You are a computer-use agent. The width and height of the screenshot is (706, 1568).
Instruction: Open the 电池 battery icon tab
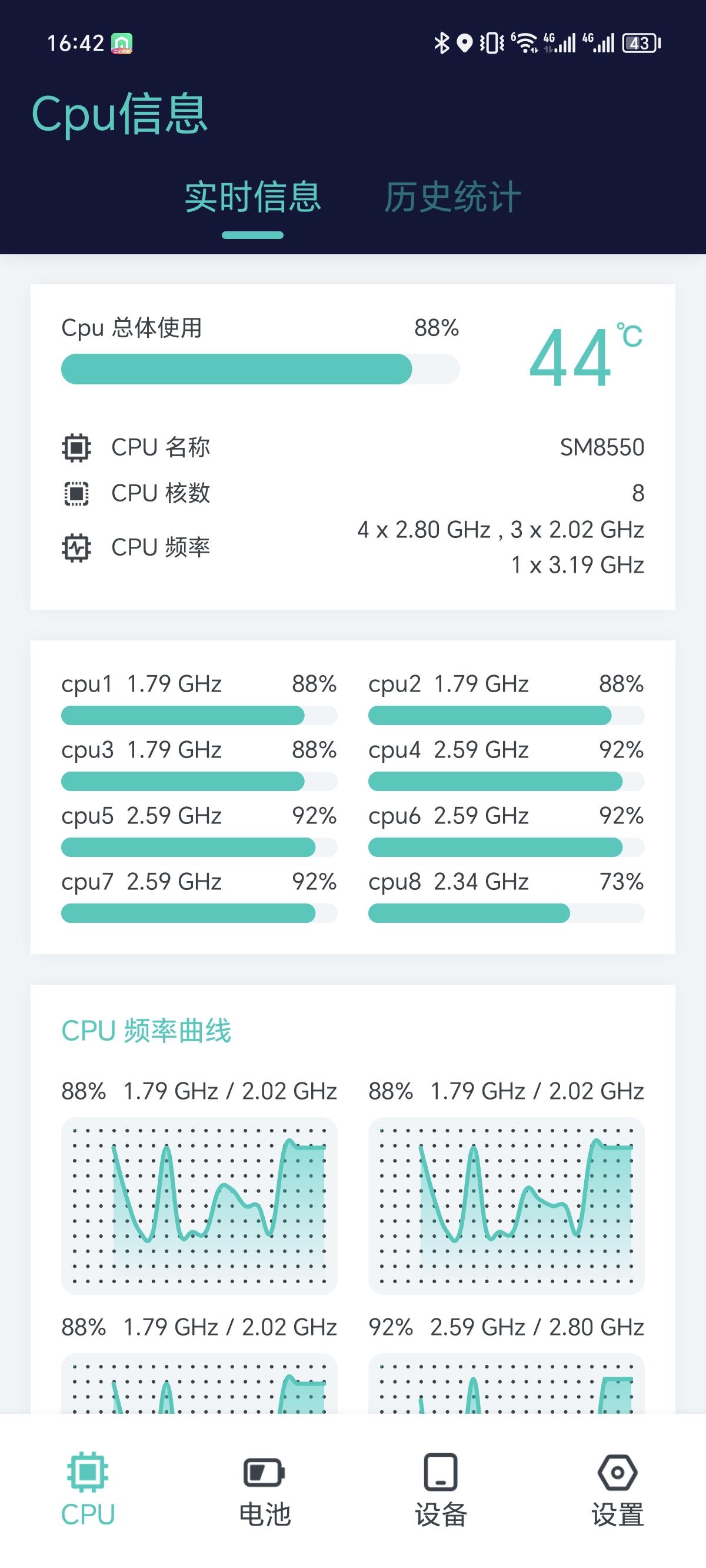click(264, 1473)
